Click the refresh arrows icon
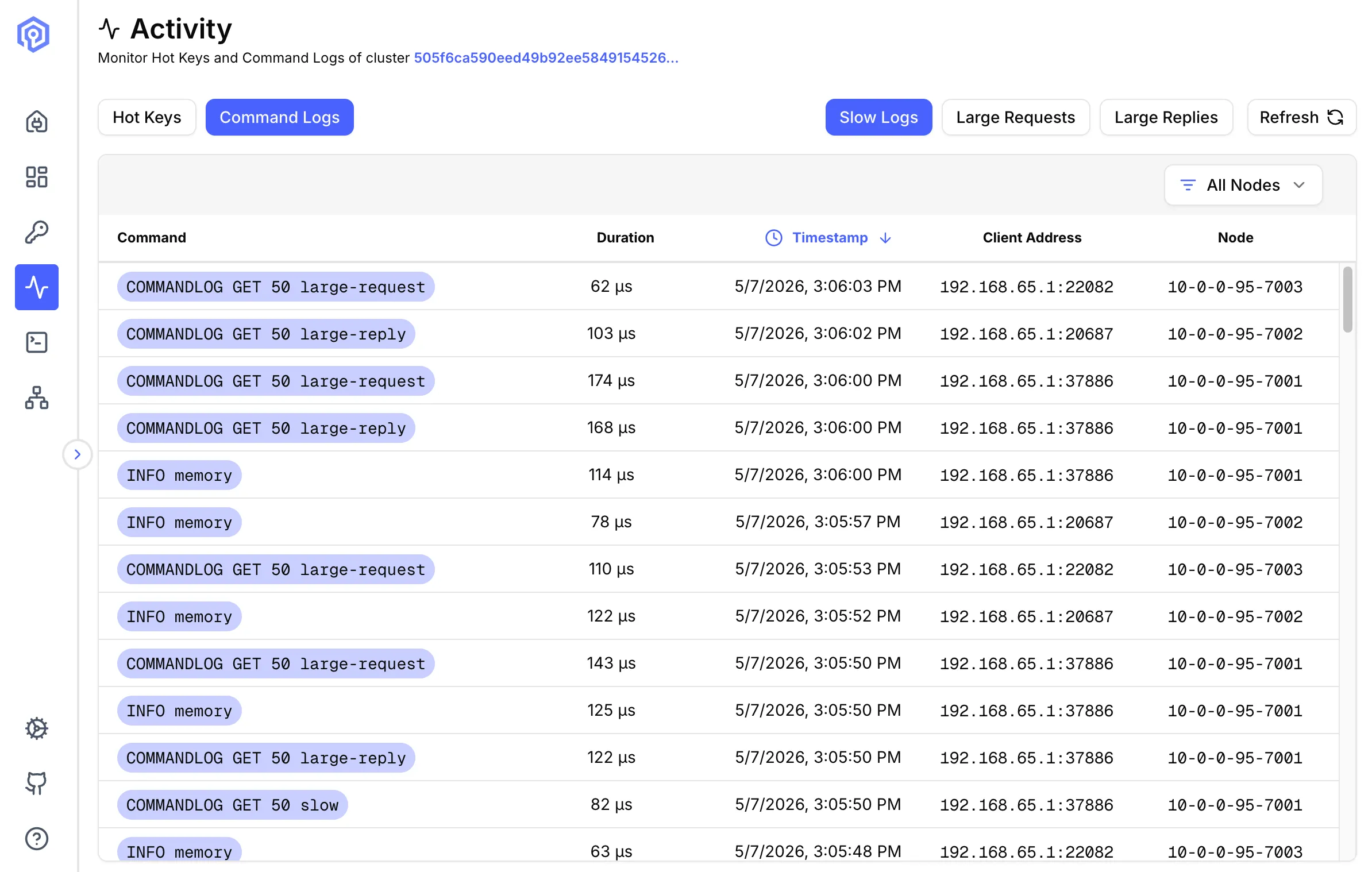This screenshot has height=872, width=1372. point(1335,117)
